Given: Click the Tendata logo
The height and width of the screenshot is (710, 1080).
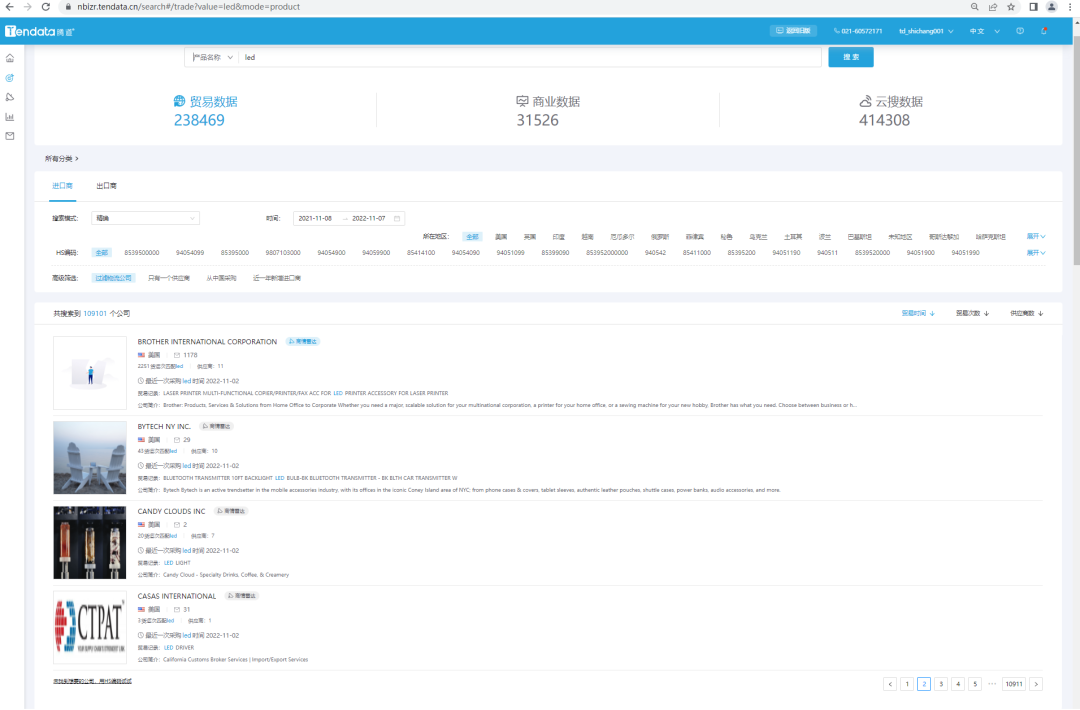Looking at the screenshot, I should click(x=39, y=31).
